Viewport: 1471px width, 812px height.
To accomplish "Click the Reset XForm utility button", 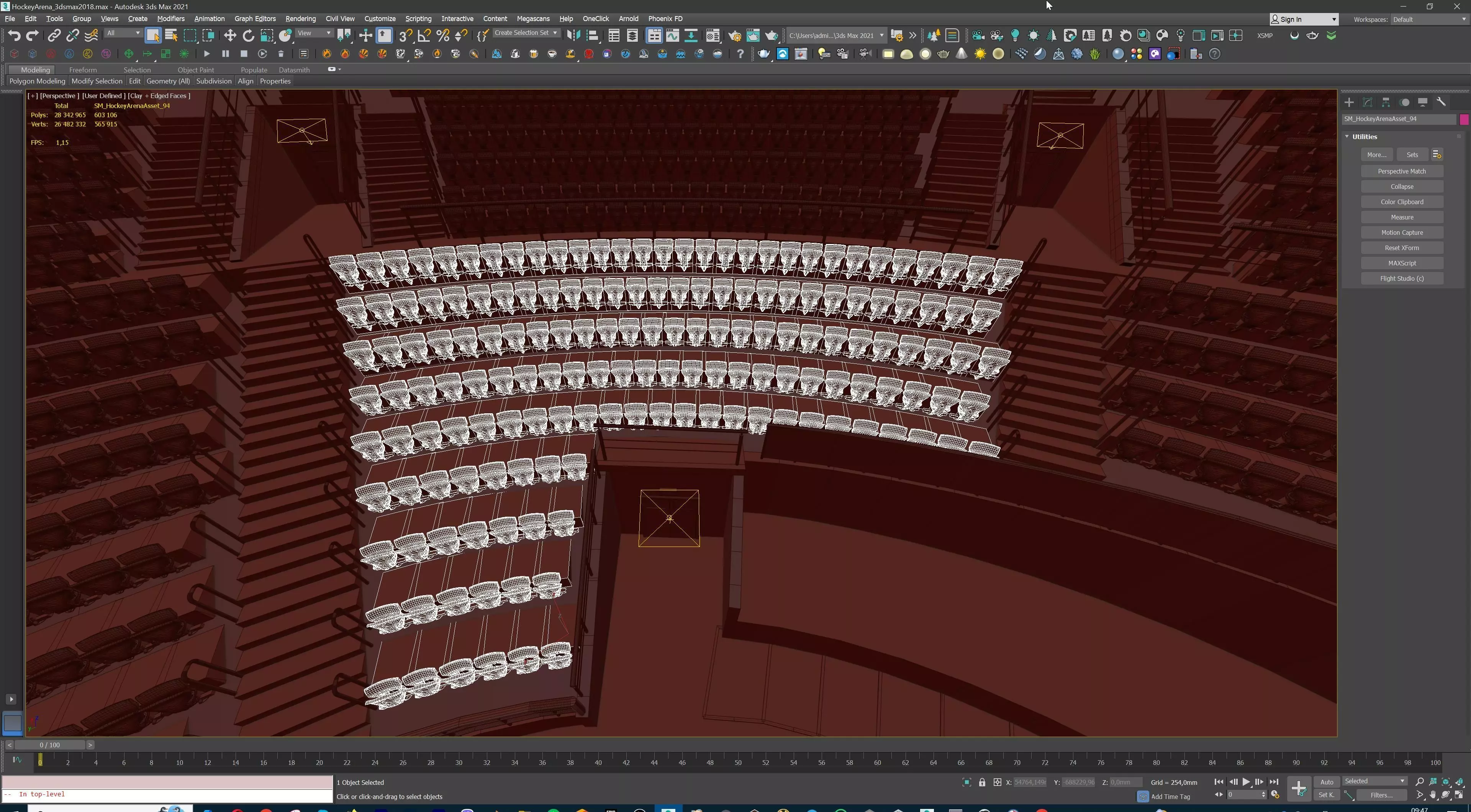I will click(1402, 248).
